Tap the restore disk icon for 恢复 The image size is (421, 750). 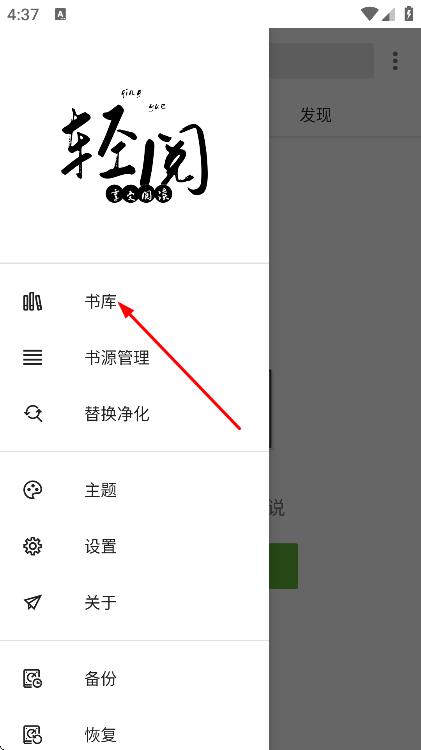point(33,734)
